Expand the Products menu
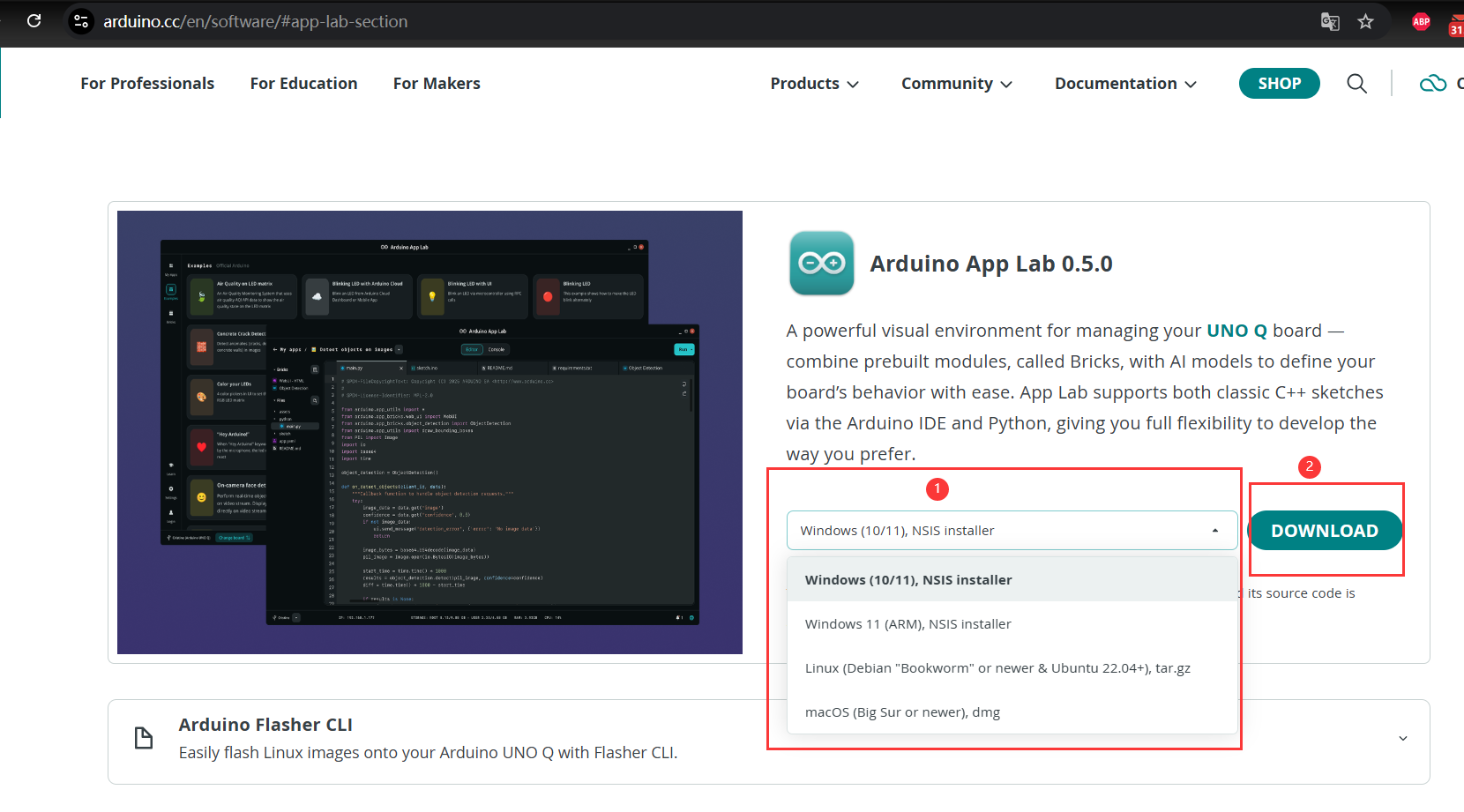 point(814,84)
